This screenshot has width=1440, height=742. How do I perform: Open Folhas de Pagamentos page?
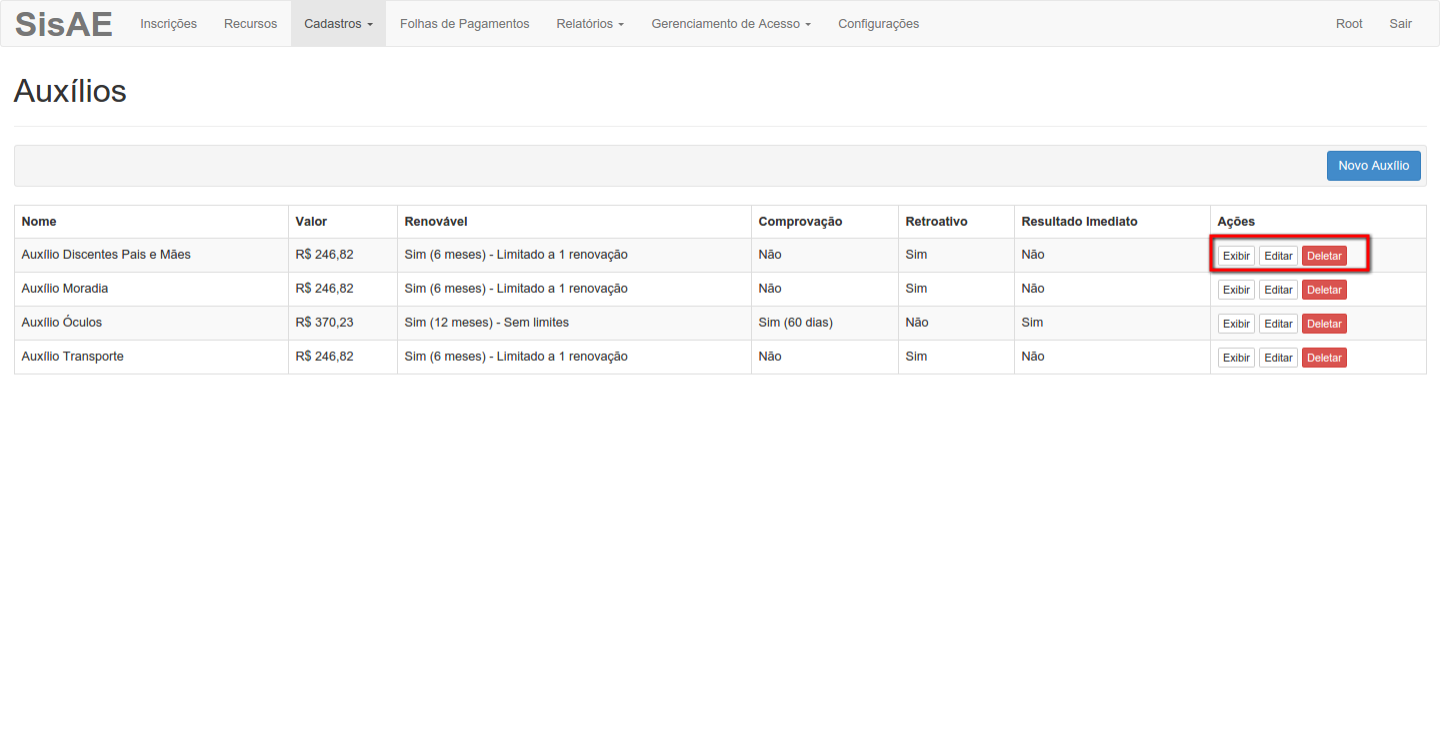tap(464, 23)
